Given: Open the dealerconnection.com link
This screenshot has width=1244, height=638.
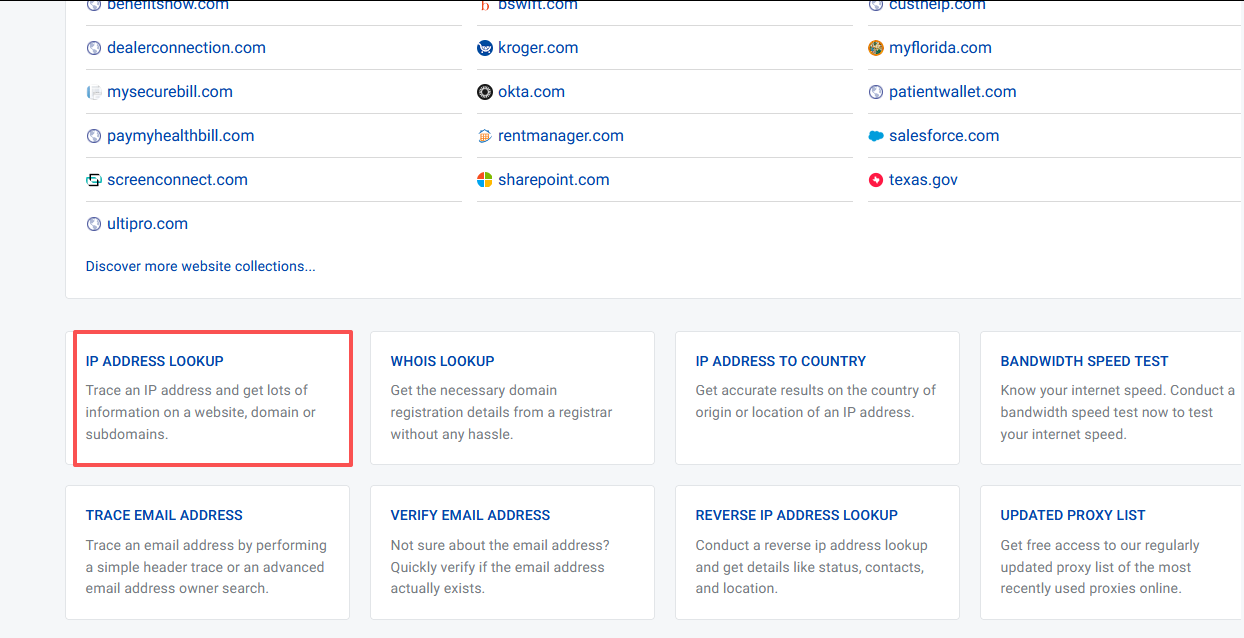Looking at the screenshot, I should point(186,48).
